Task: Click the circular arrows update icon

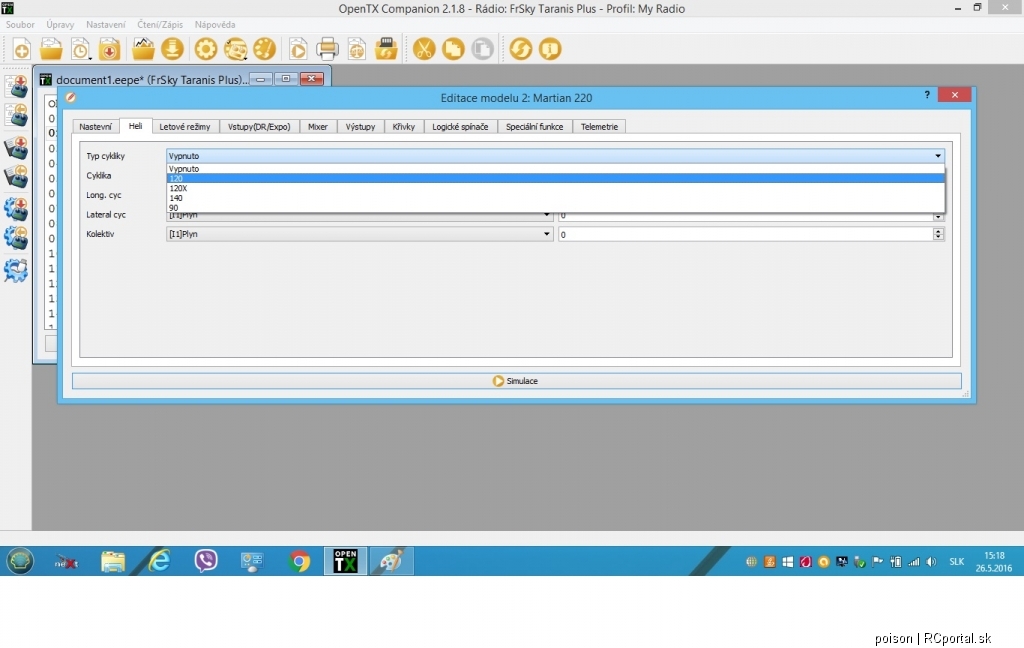Action: pyautogui.click(x=520, y=49)
